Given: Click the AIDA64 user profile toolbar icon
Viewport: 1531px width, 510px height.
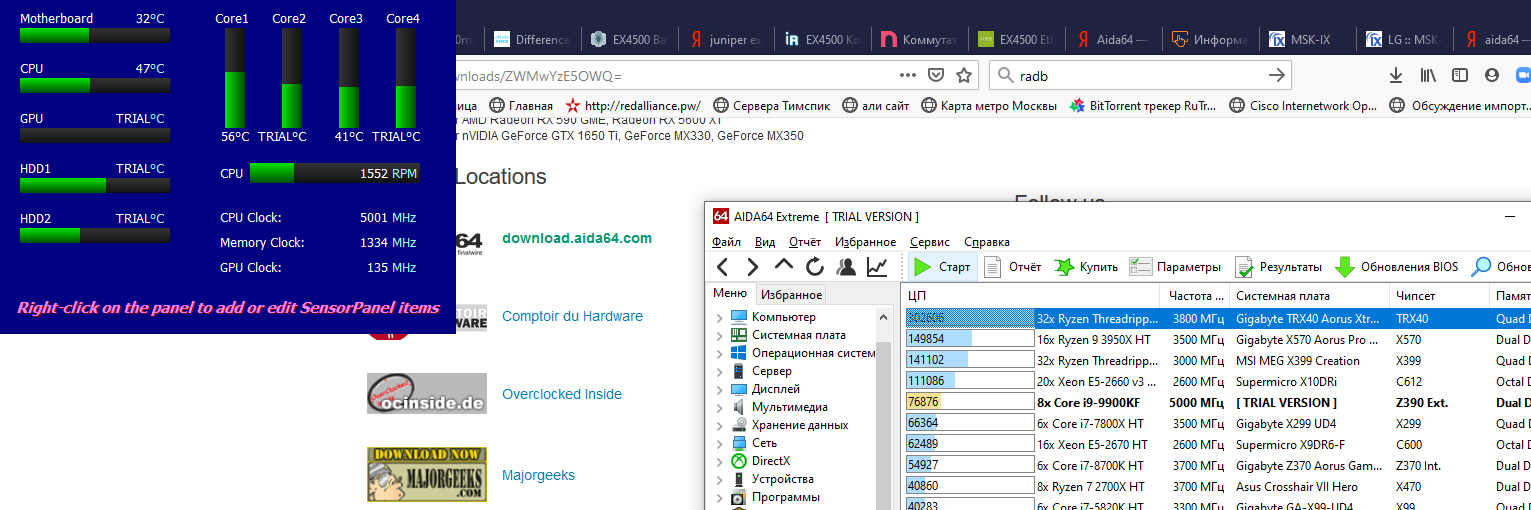Looking at the screenshot, I should click(x=846, y=267).
